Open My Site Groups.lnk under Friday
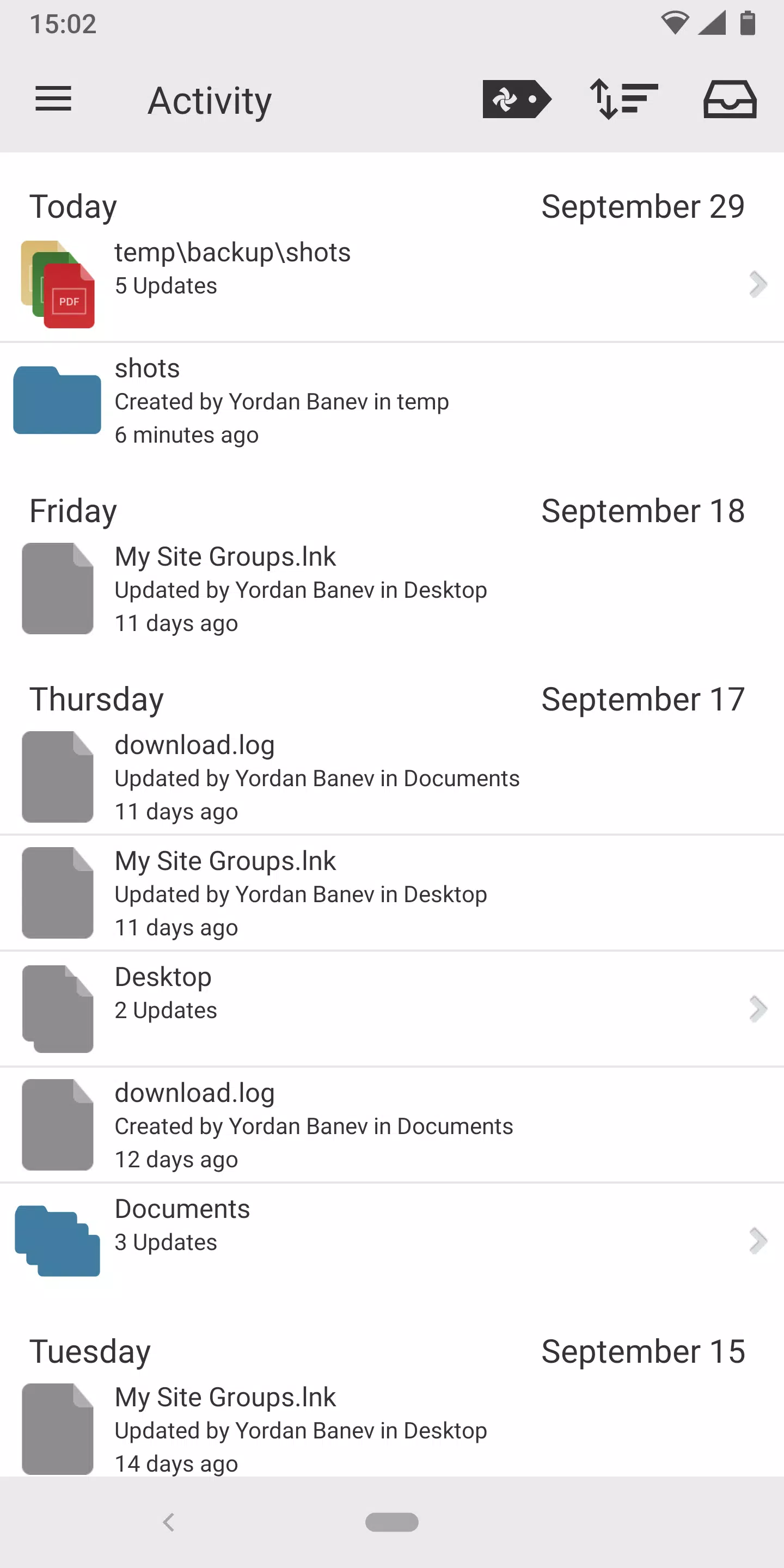784x1568 pixels. click(x=392, y=589)
